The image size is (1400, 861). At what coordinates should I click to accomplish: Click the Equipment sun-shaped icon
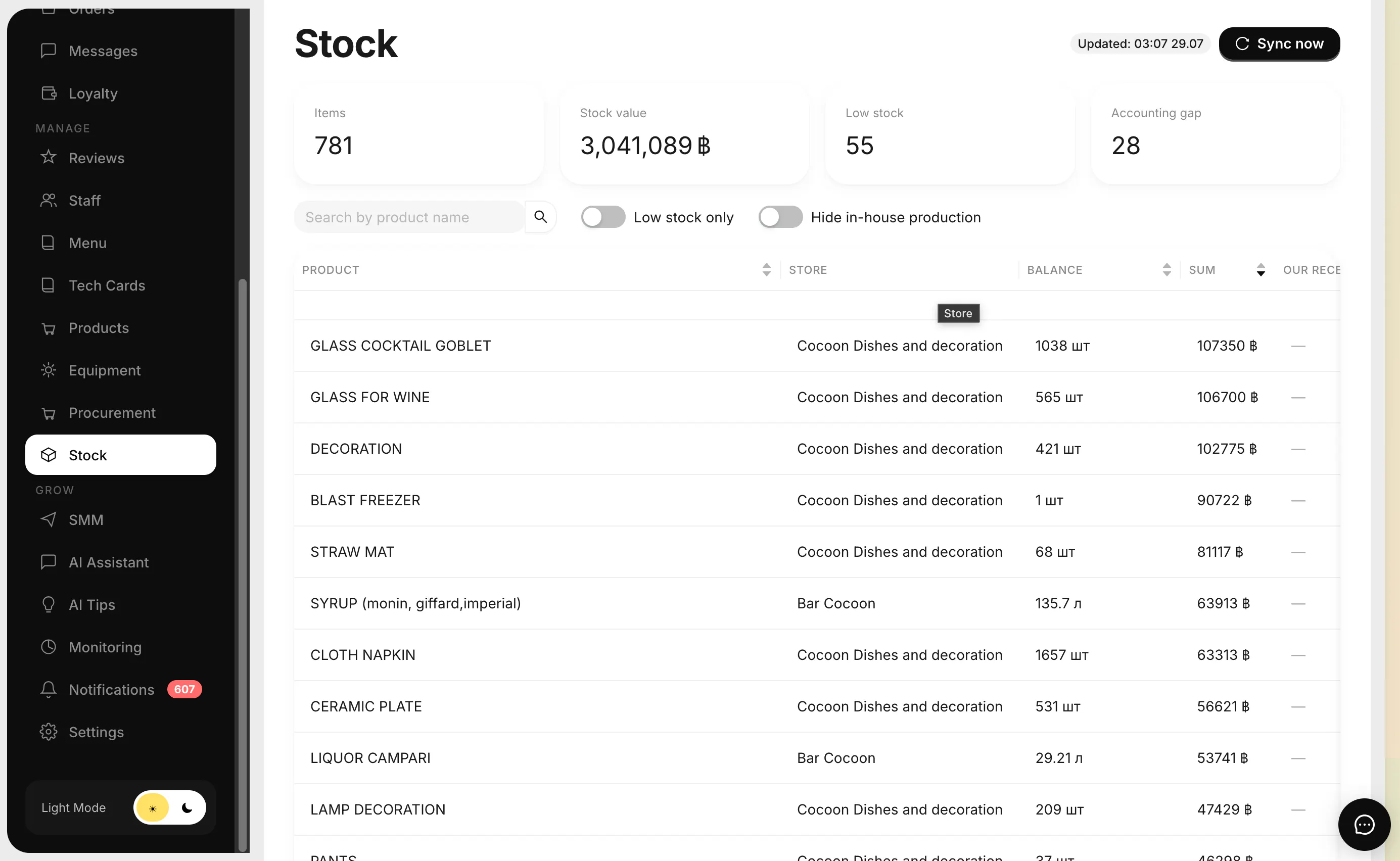49,370
